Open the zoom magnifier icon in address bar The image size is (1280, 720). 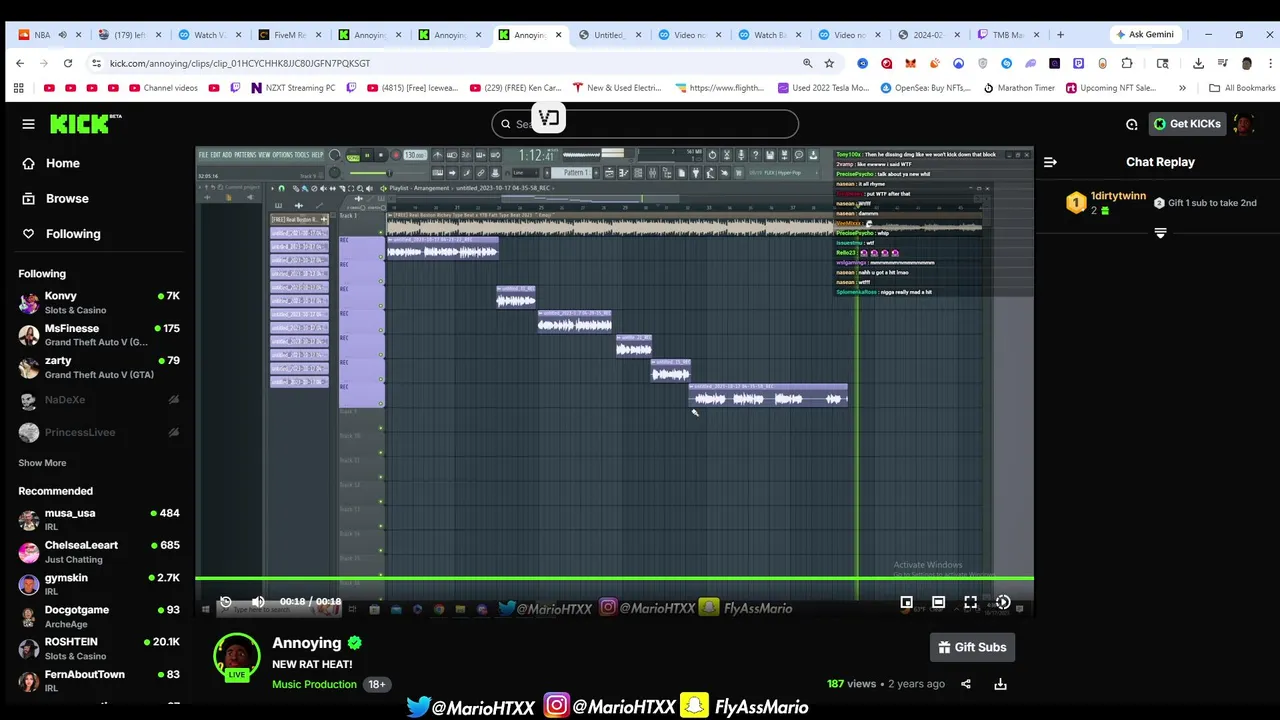point(807,63)
